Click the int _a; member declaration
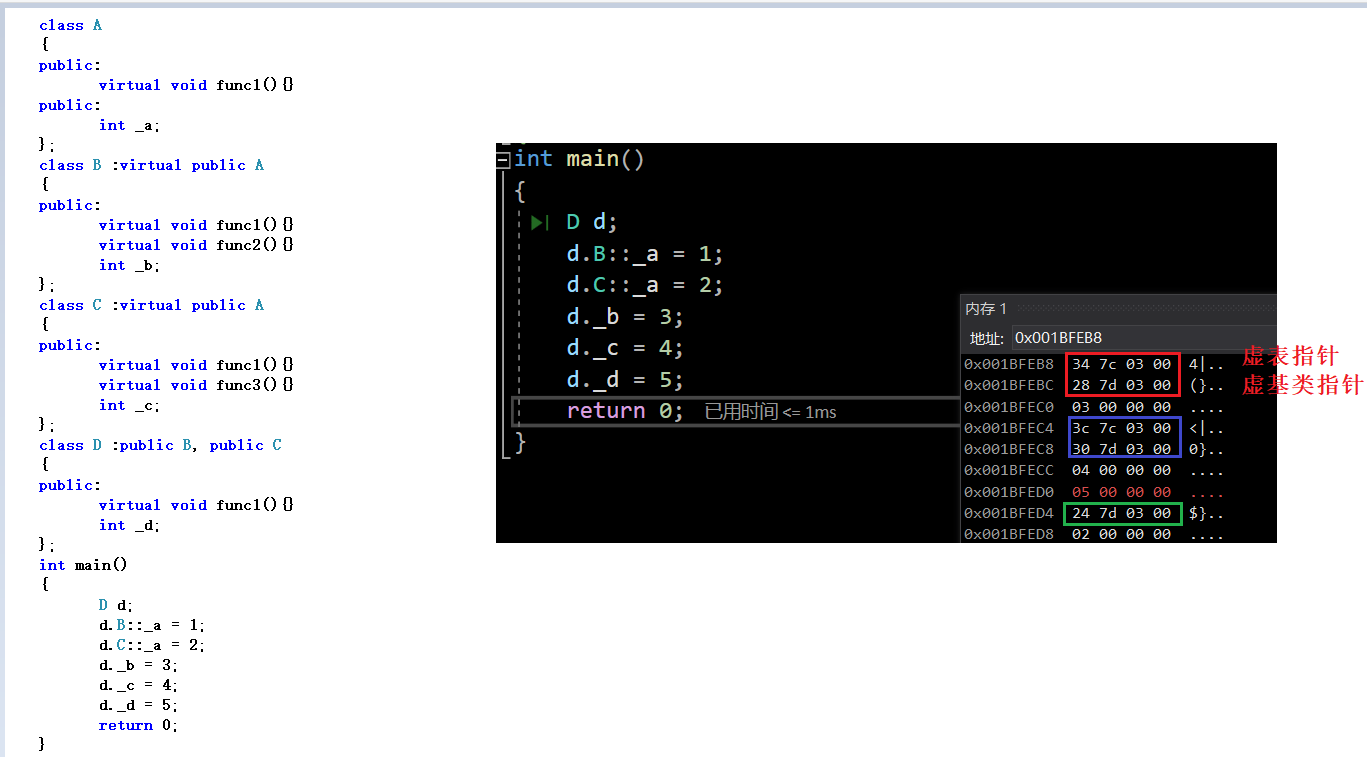Screen dimensions: 1367x757 tap(129, 125)
